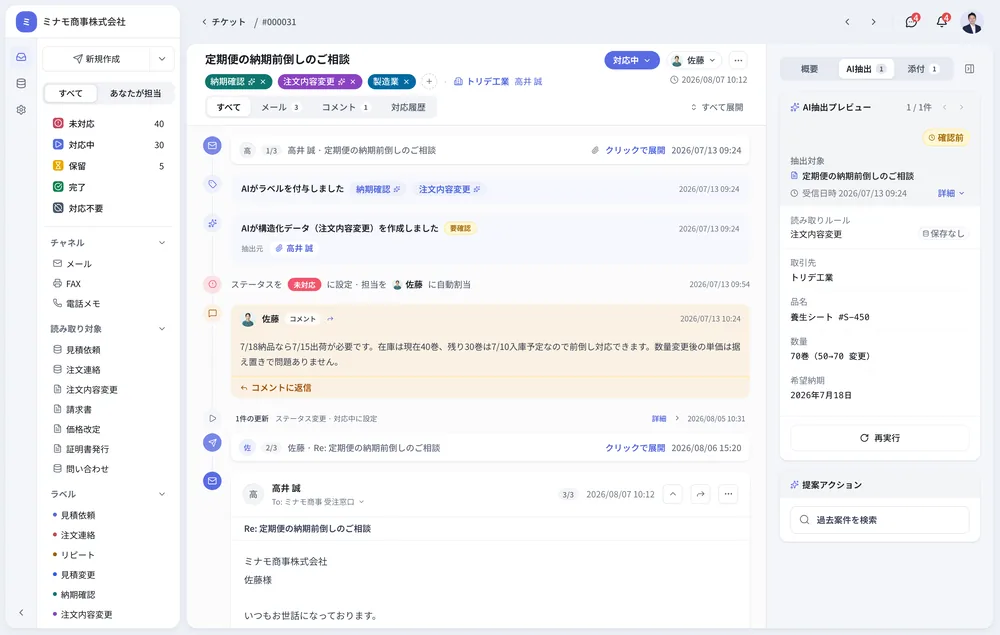1000x635 pixels.
Task: Switch to the コメント tab
Action: pyautogui.click(x=345, y=107)
